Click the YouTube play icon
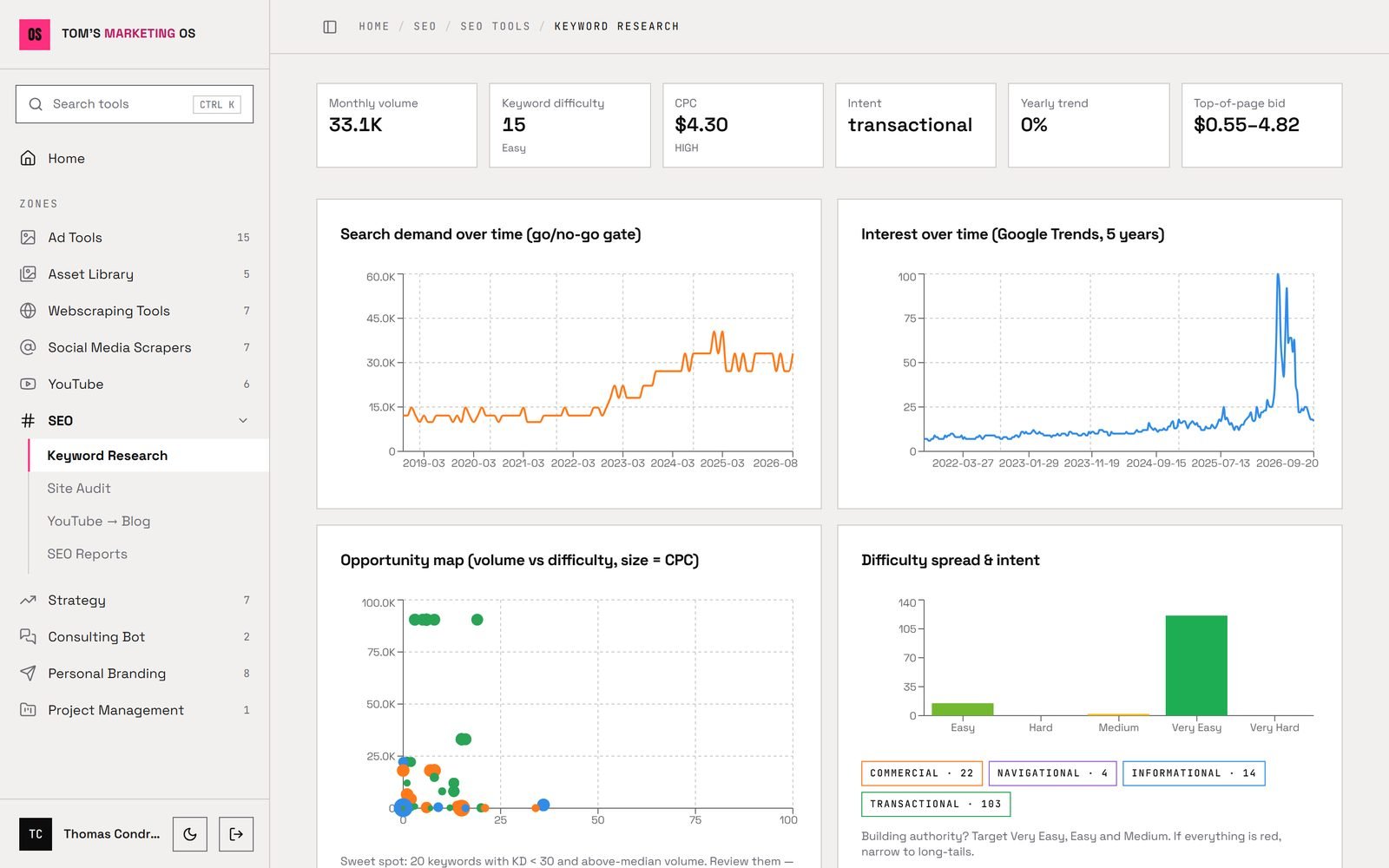 (28, 384)
